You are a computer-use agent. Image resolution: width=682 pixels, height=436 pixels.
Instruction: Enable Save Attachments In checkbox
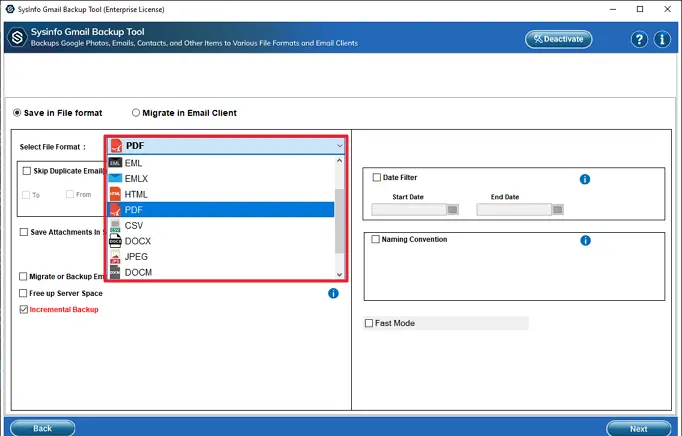point(24,232)
